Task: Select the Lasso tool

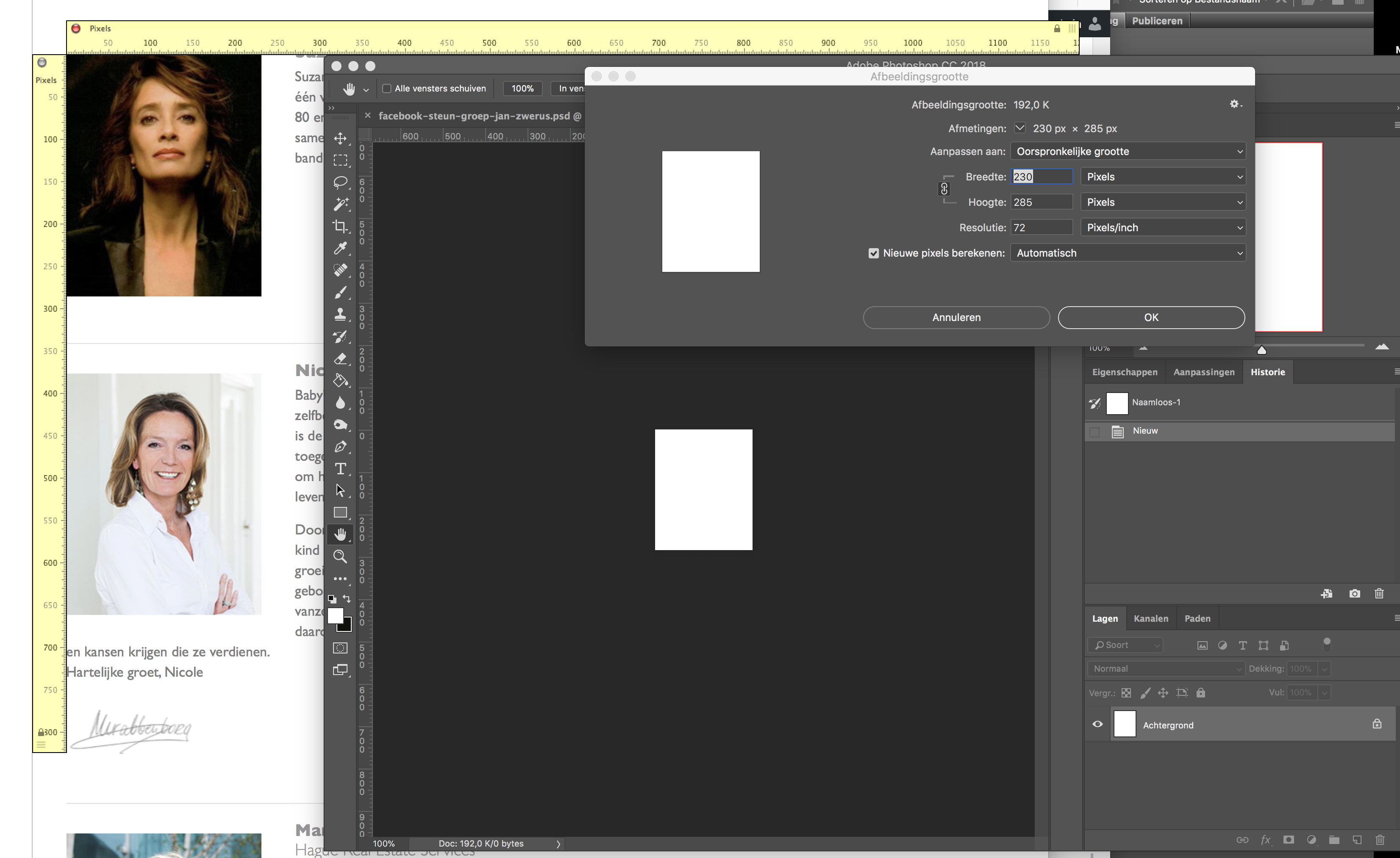Action: (340, 182)
